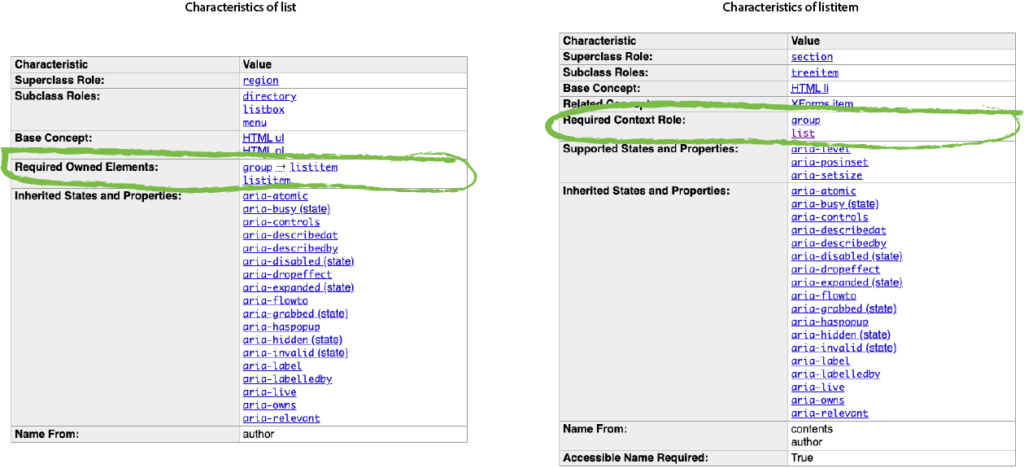The height and width of the screenshot is (468, 1024).
Task: Click 'author' in the list table
Action: 259,433
